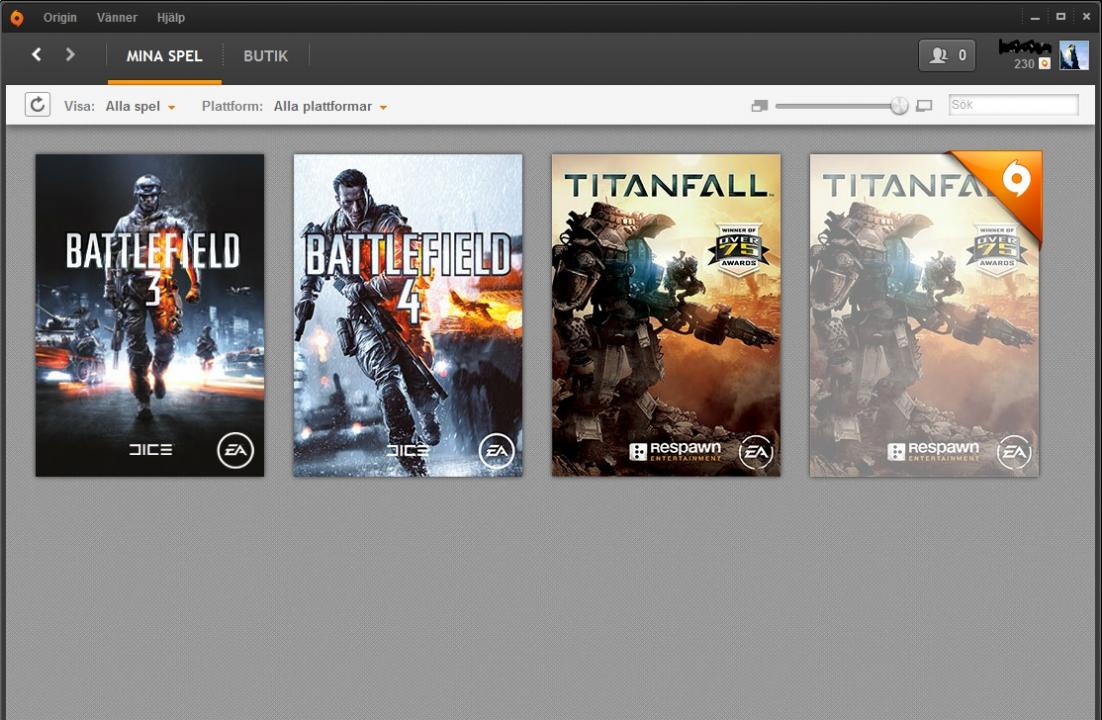Click the Sök search field
The image size is (1102, 720).
click(x=1013, y=105)
